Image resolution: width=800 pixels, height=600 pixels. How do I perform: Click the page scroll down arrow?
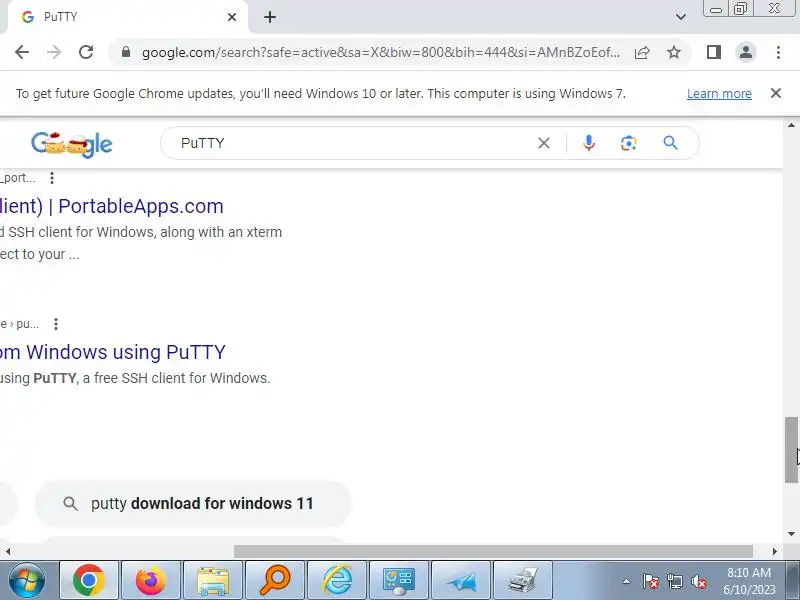[791, 534]
